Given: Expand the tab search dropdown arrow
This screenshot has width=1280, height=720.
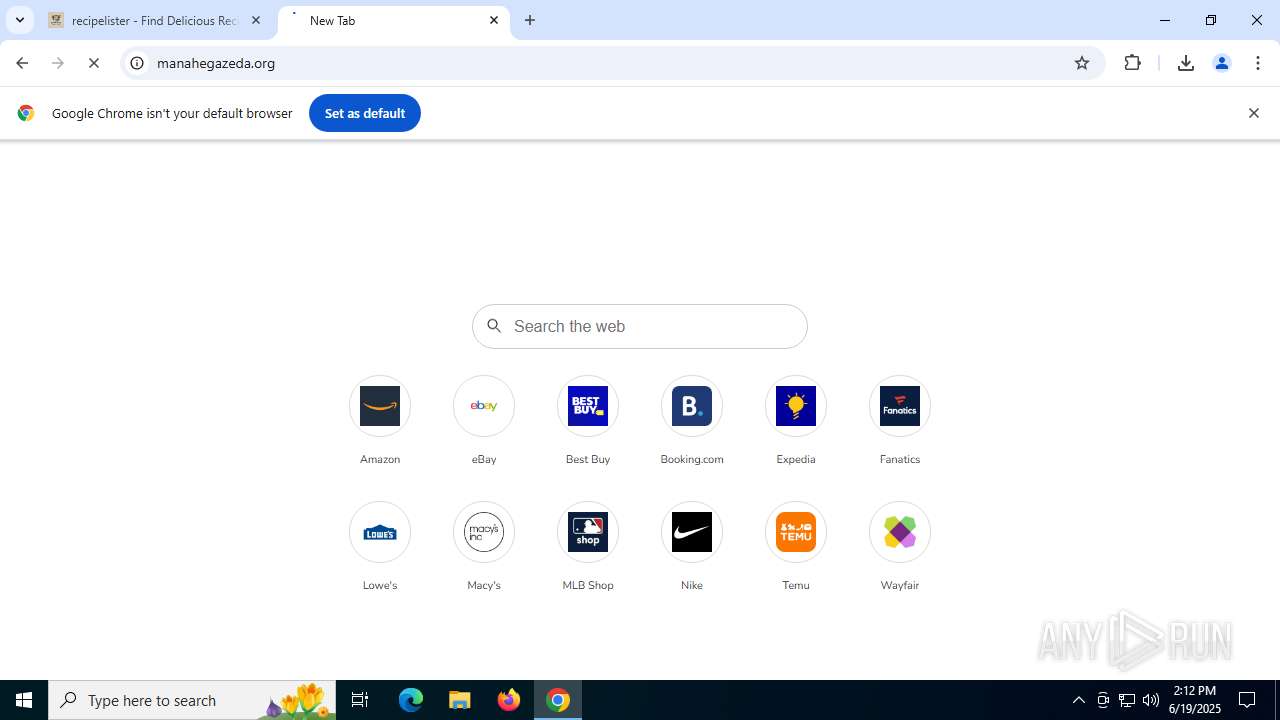Looking at the screenshot, I should tap(20, 20).
